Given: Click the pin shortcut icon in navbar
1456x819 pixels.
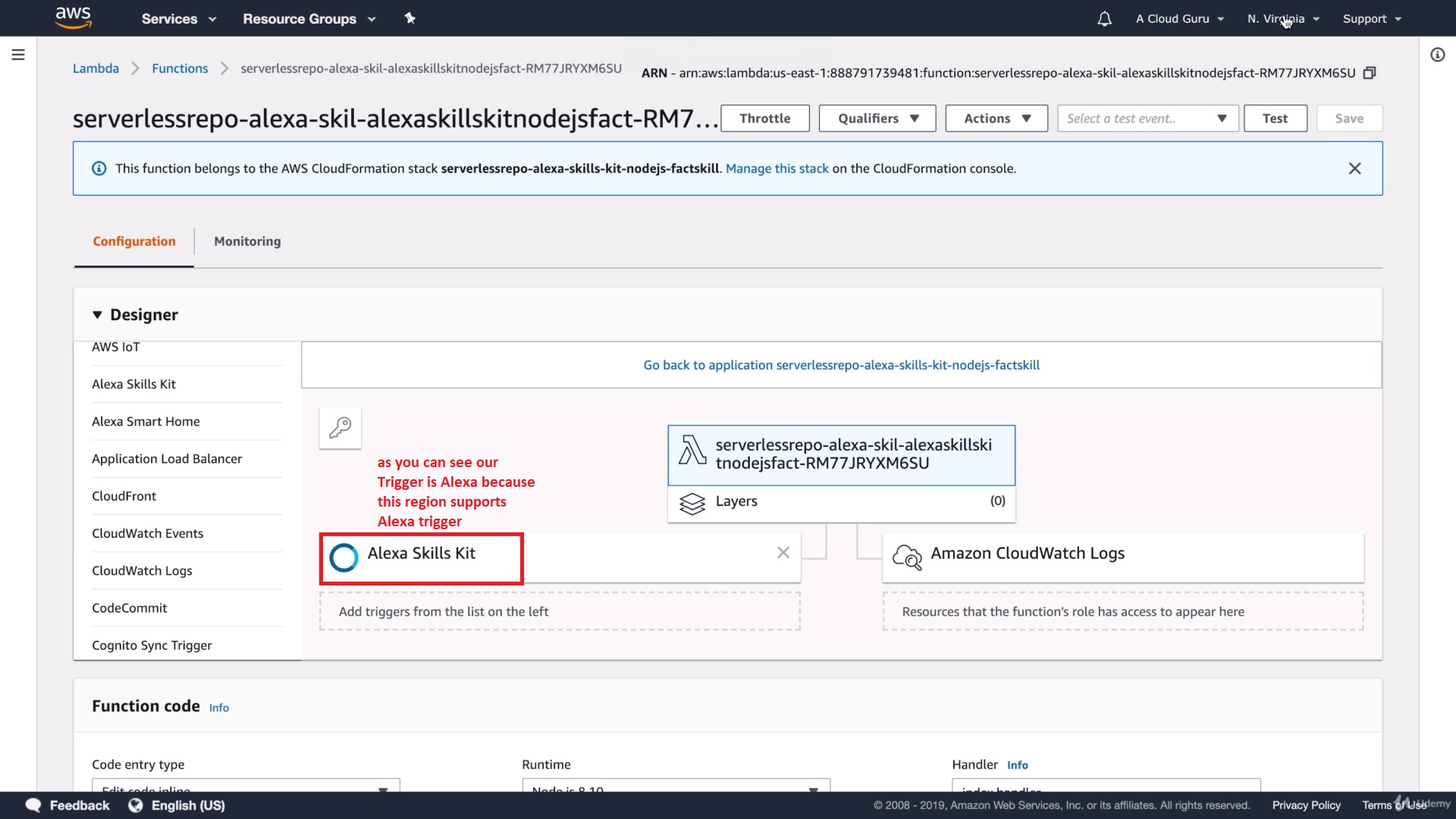Looking at the screenshot, I should click(x=409, y=18).
